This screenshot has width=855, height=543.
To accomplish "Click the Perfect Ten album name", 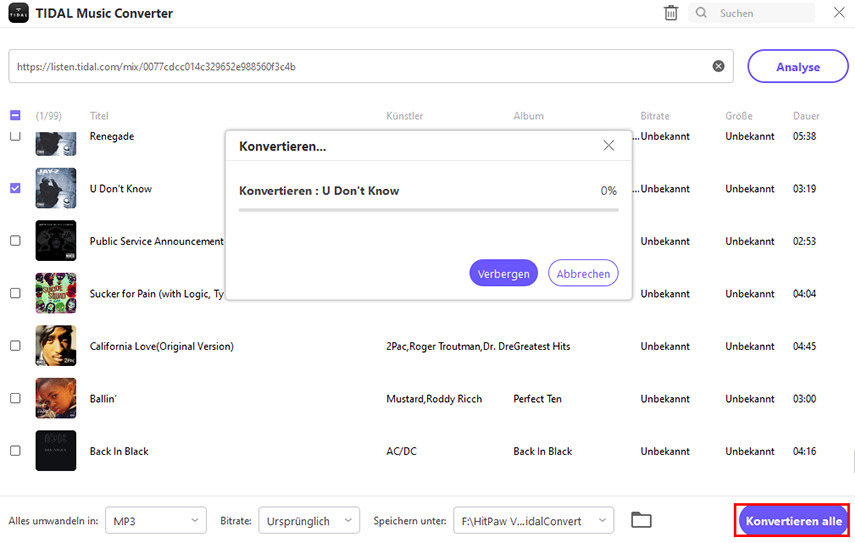I will [x=537, y=399].
